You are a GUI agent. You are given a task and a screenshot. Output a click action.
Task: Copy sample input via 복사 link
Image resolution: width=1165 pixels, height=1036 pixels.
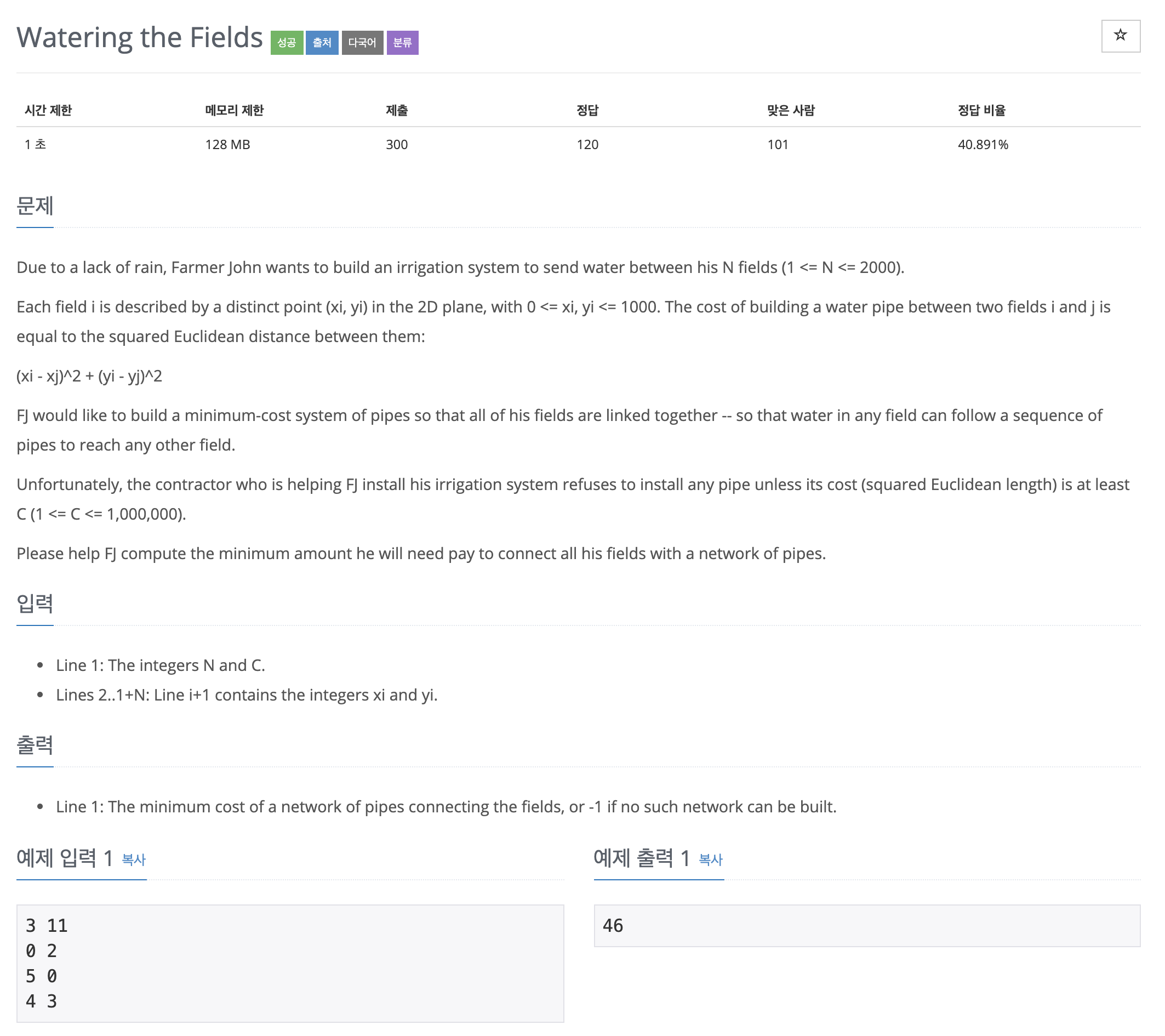(x=134, y=859)
